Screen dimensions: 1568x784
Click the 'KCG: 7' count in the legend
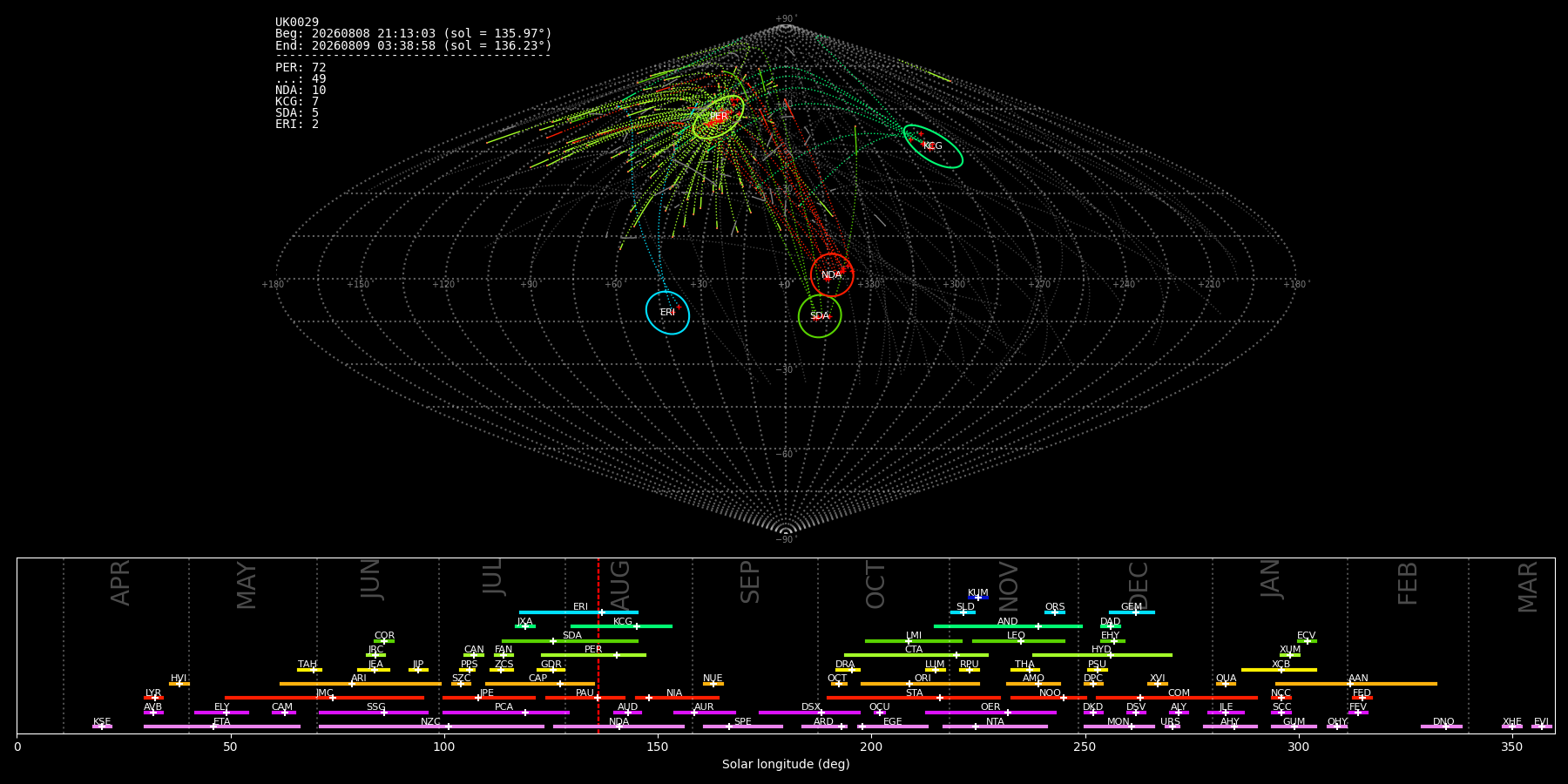coord(297,101)
